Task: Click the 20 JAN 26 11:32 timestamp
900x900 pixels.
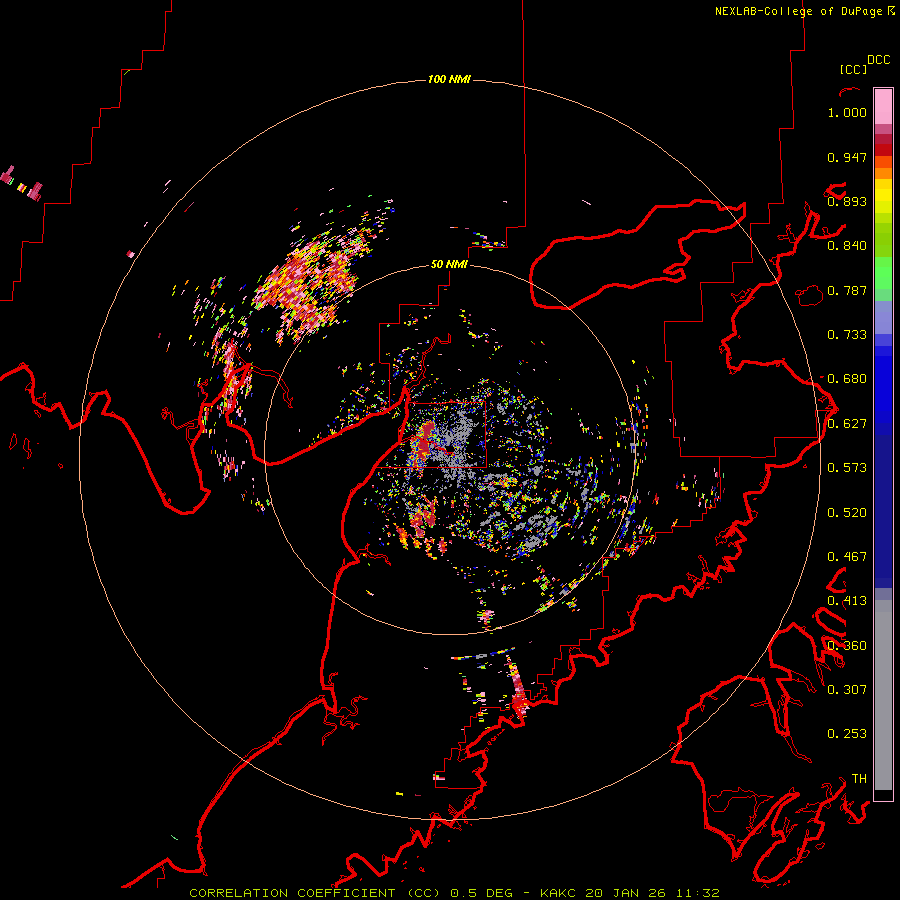Action: point(653,893)
